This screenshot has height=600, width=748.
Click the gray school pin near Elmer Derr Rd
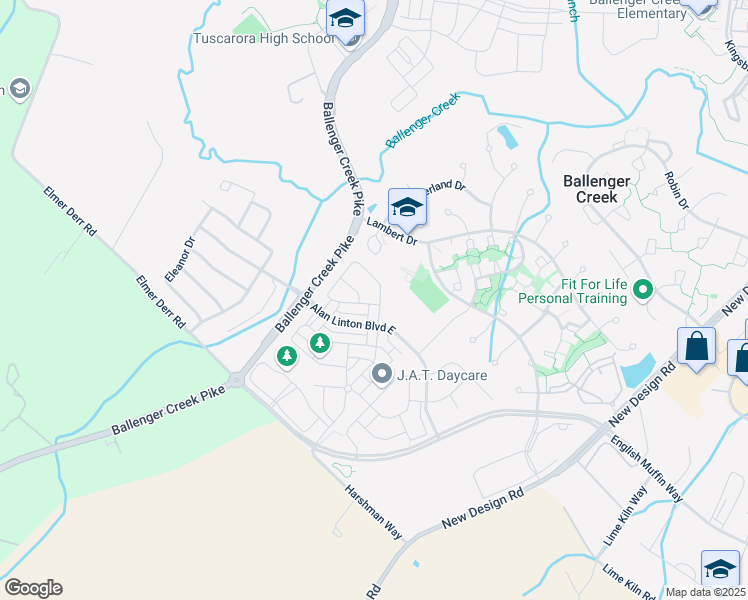pos(20,89)
